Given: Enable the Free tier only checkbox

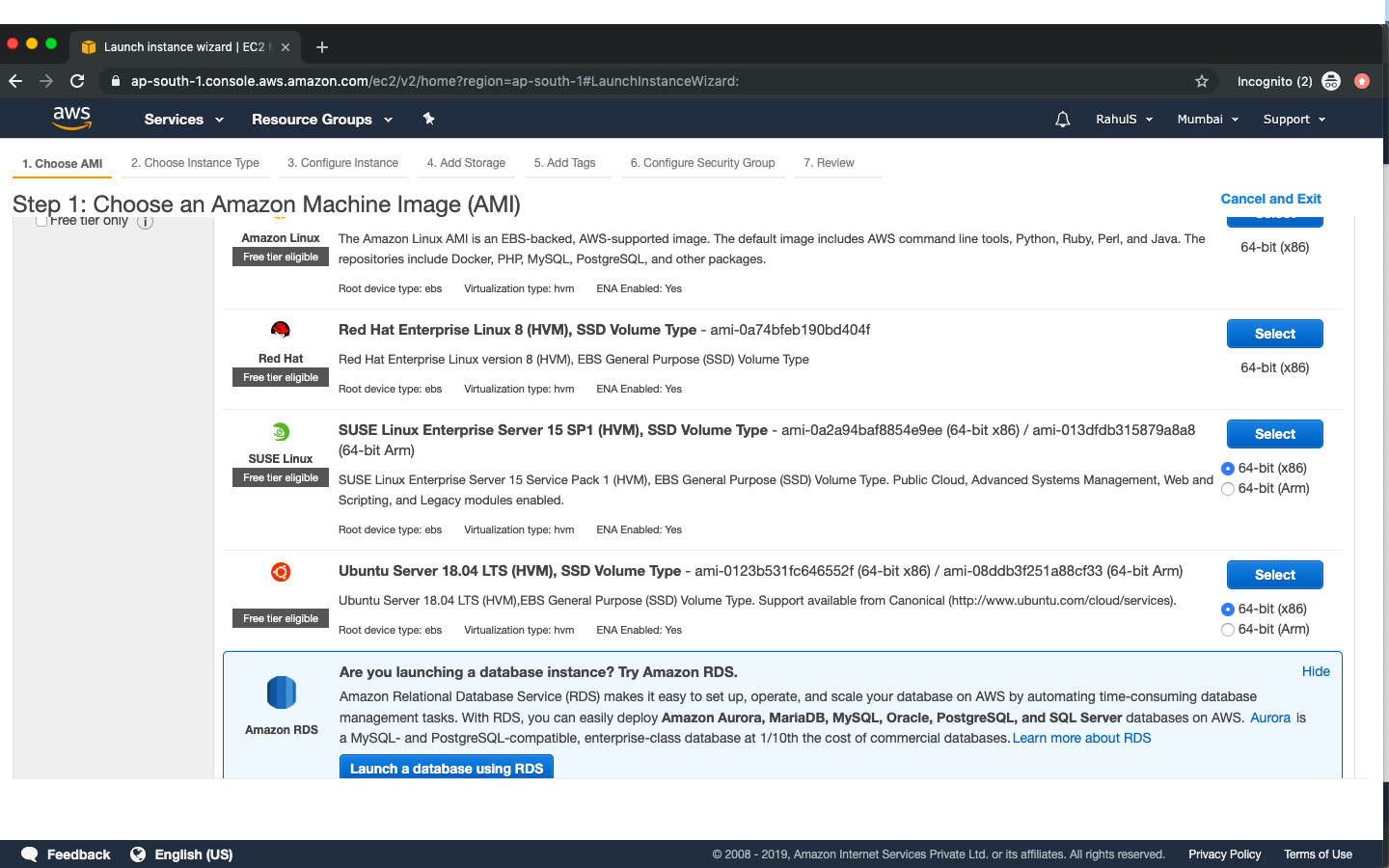Looking at the screenshot, I should point(41,220).
